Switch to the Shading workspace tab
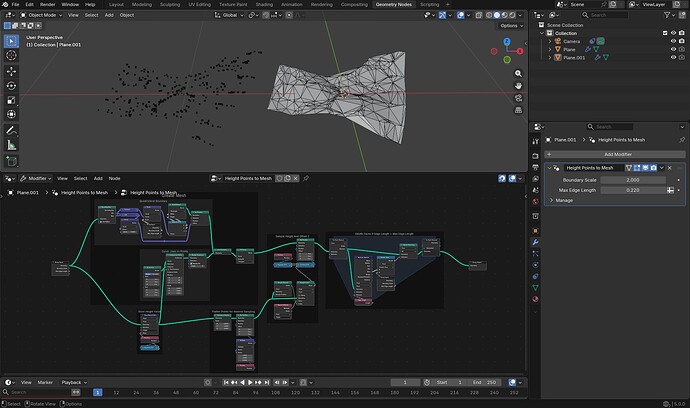This screenshot has height=408, width=690. pos(264,4)
